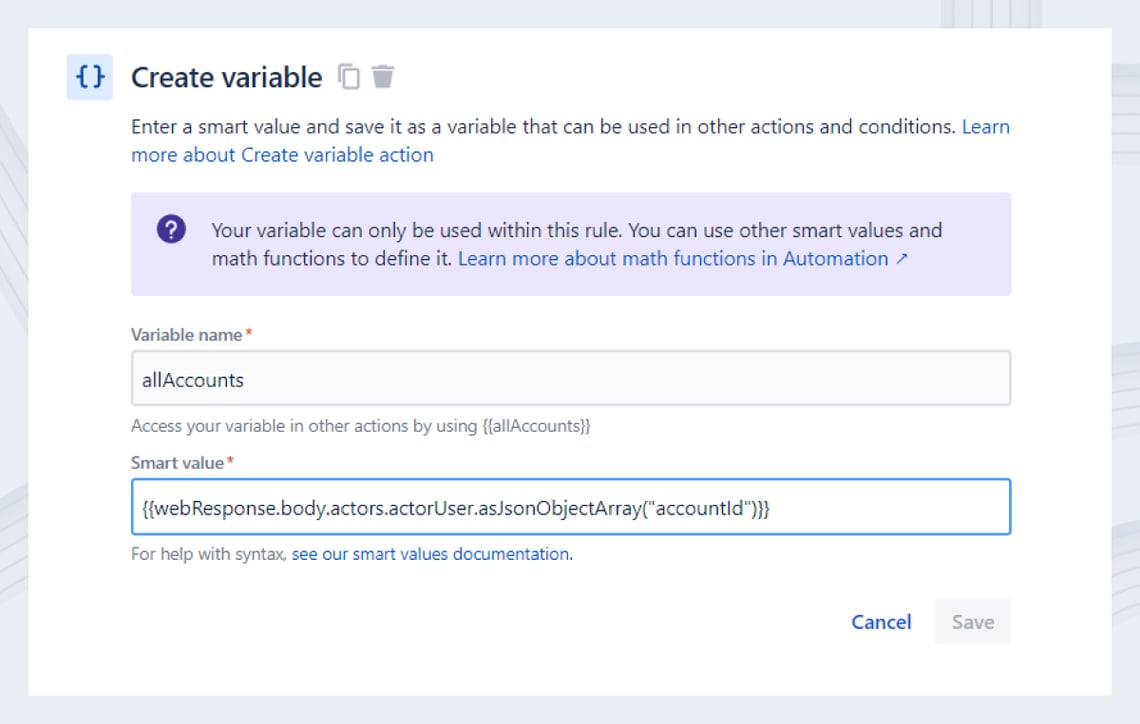This screenshot has width=1140, height=724.
Task: Click the trash can next to the copy icon
Action: tap(382, 75)
